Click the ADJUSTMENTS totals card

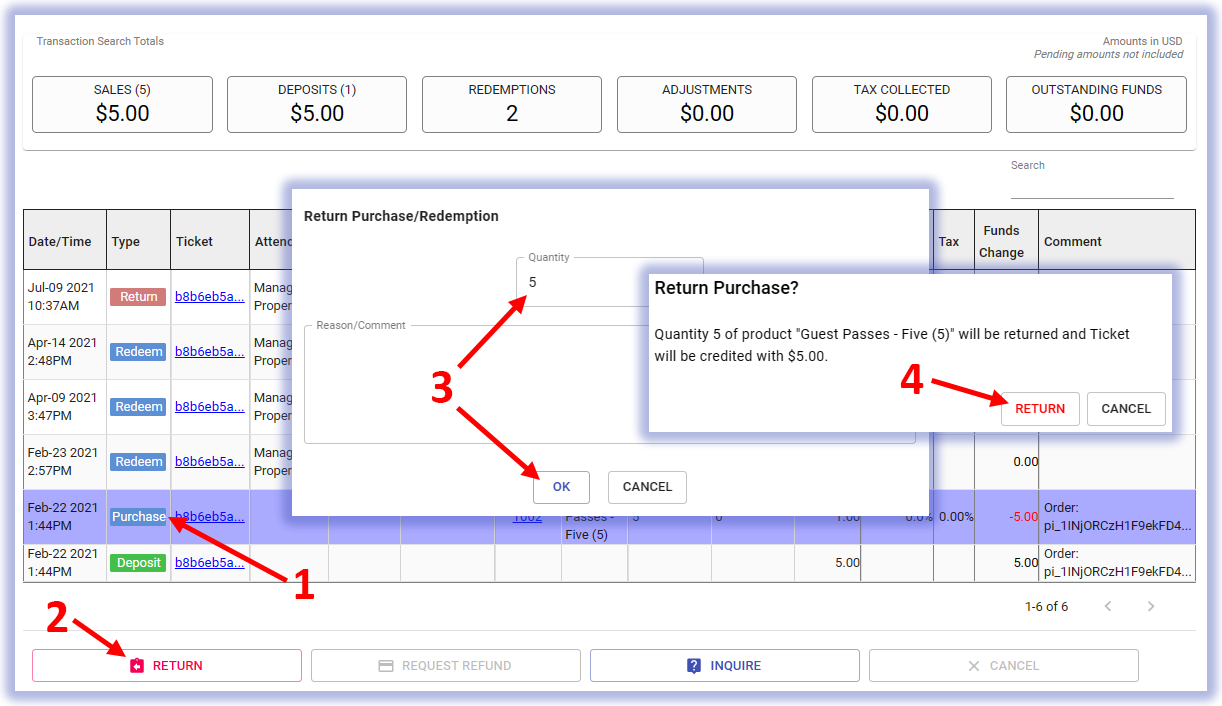pyautogui.click(x=707, y=104)
